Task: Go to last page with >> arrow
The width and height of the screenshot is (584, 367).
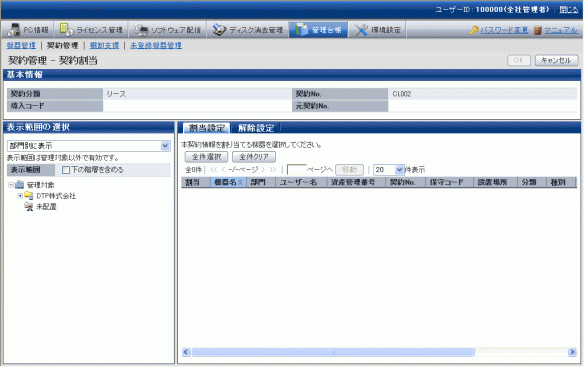Action: 273,170
